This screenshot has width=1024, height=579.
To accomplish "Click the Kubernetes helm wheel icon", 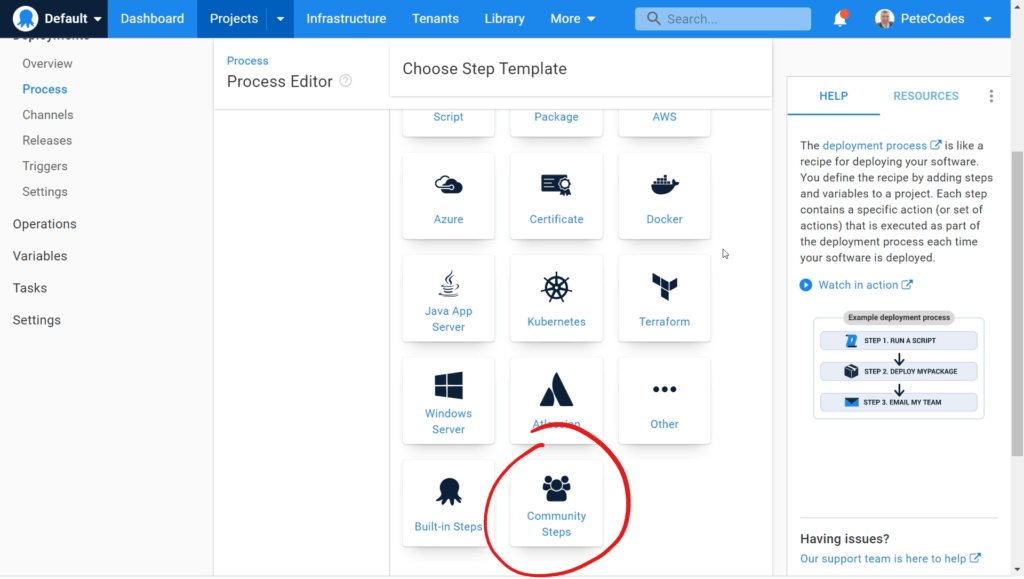I will pyautogui.click(x=556, y=287).
